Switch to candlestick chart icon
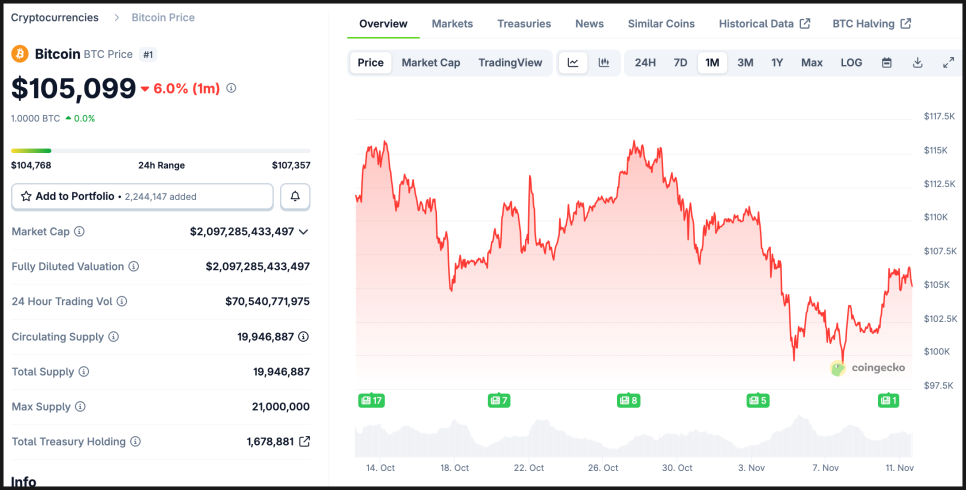The image size is (966, 490). point(604,63)
